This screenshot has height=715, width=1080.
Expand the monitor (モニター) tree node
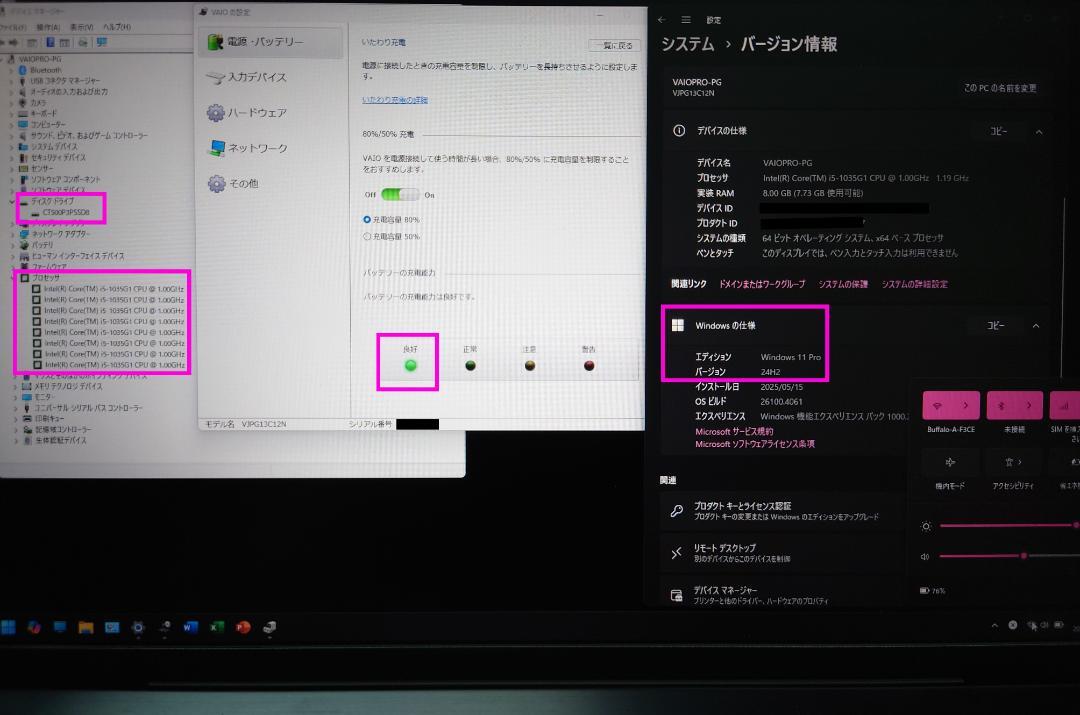pos(15,397)
